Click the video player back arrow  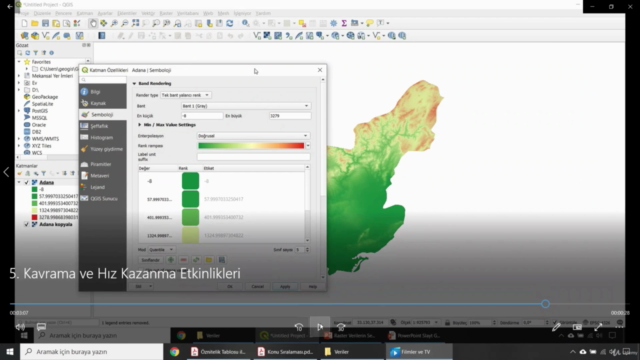10,6
